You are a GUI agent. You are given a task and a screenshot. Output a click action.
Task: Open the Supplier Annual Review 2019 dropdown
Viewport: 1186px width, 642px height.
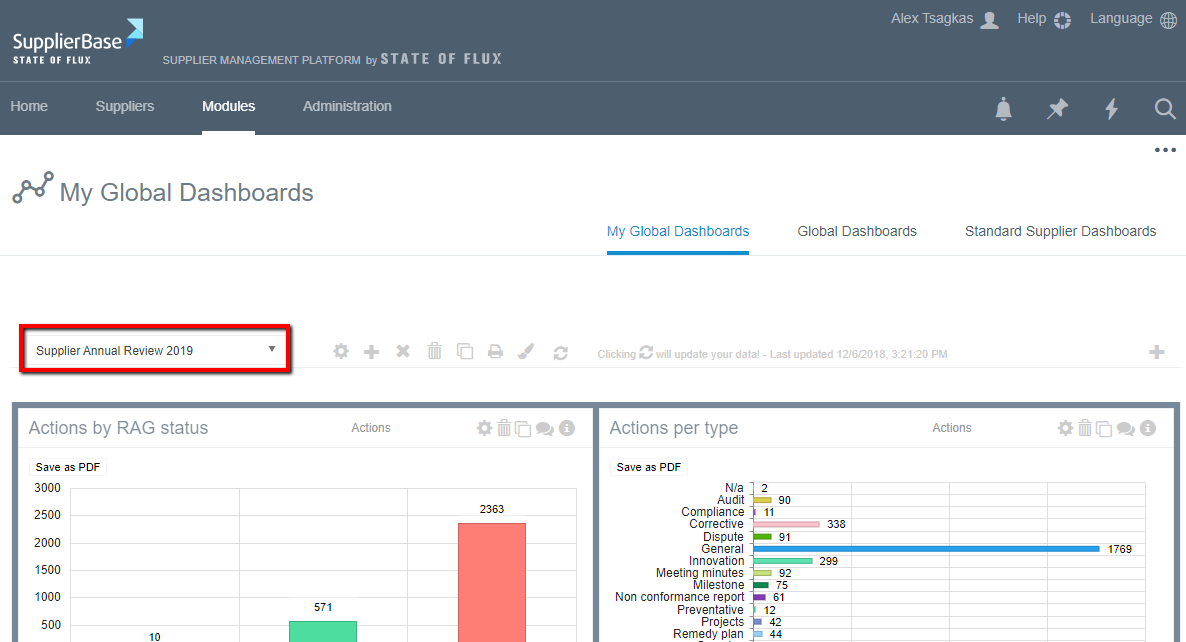click(x=155, y=350)
